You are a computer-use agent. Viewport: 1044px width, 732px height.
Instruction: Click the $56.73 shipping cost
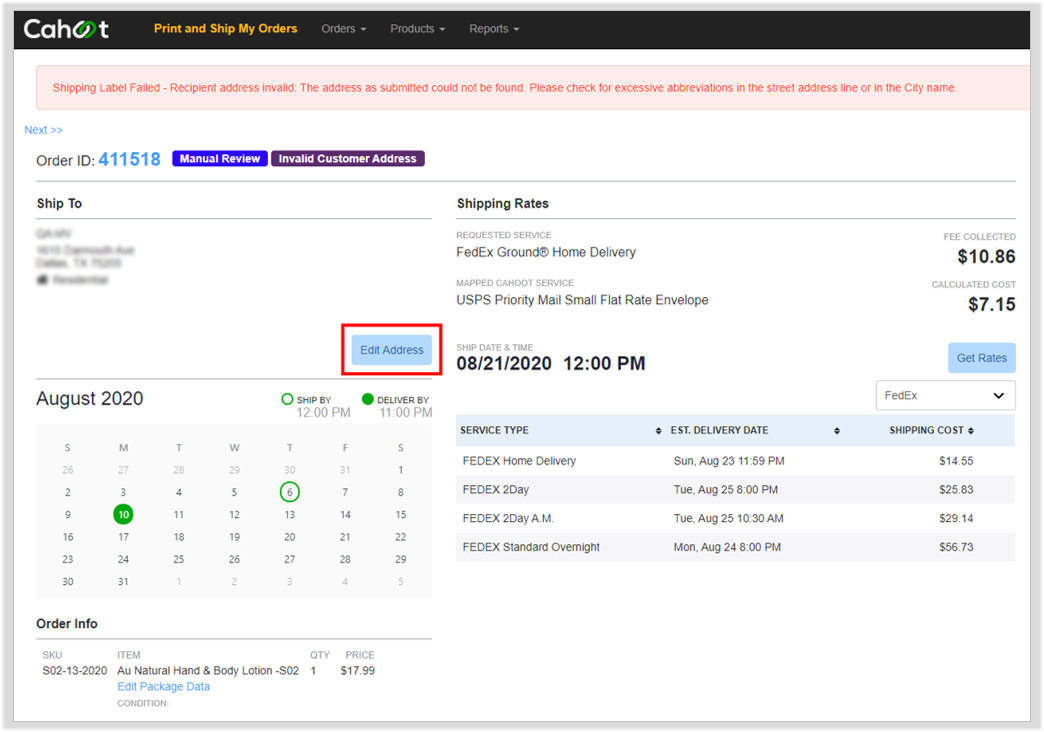click(x=956, y=547)
